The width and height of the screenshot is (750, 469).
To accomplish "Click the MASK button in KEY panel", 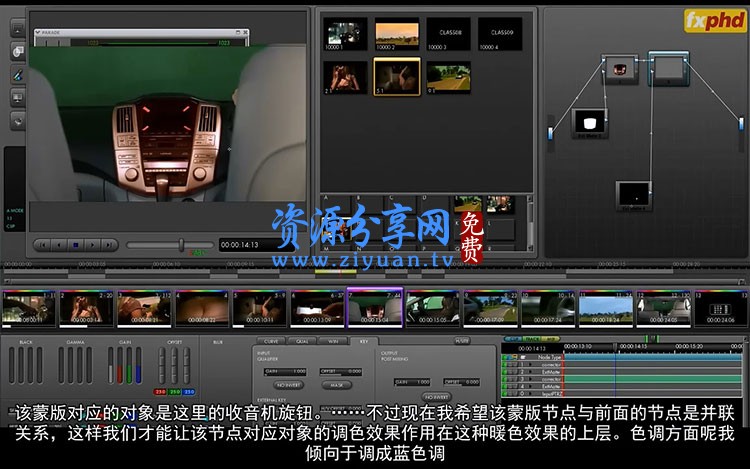I will [x=336, y=385].
